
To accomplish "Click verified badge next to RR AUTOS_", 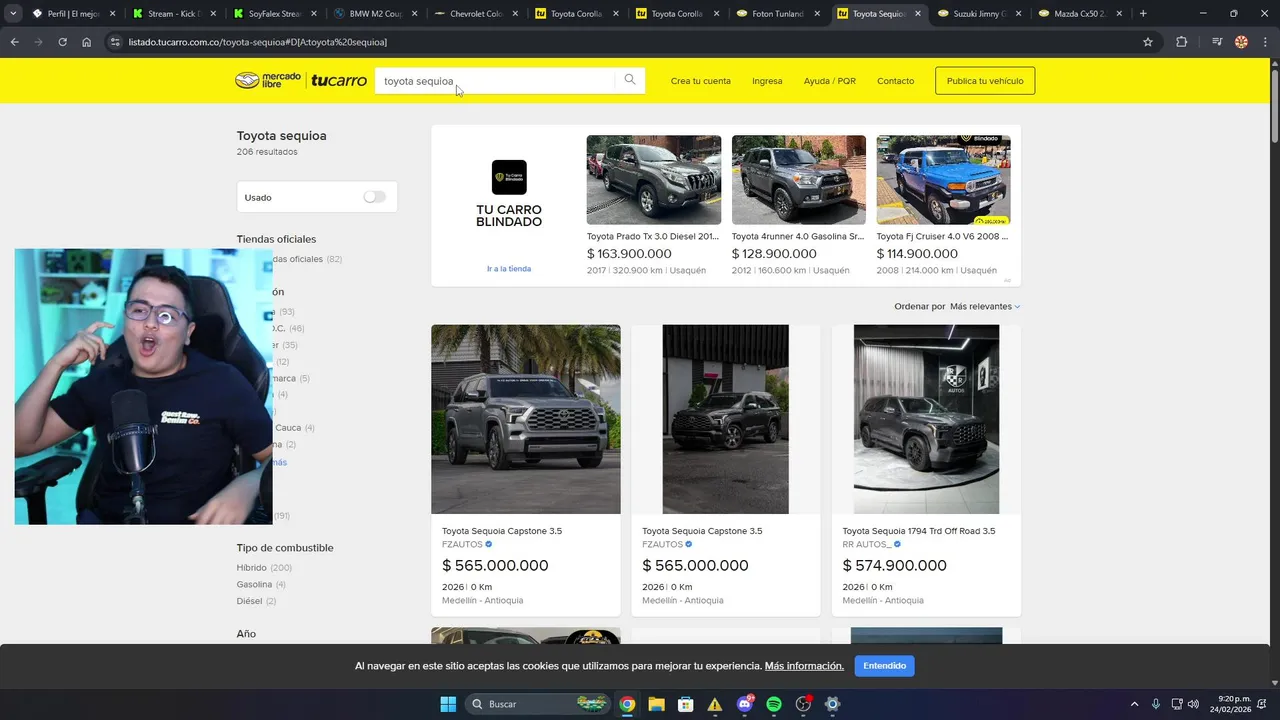I will tap(897, 544).
